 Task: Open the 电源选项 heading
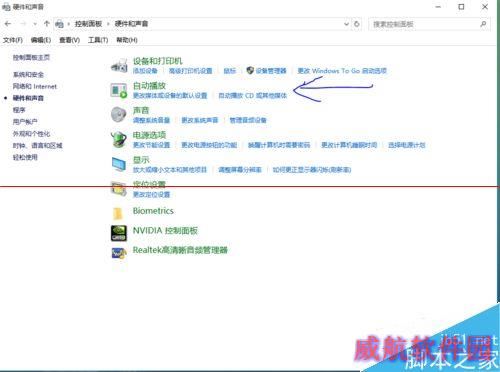coord(149,135)
